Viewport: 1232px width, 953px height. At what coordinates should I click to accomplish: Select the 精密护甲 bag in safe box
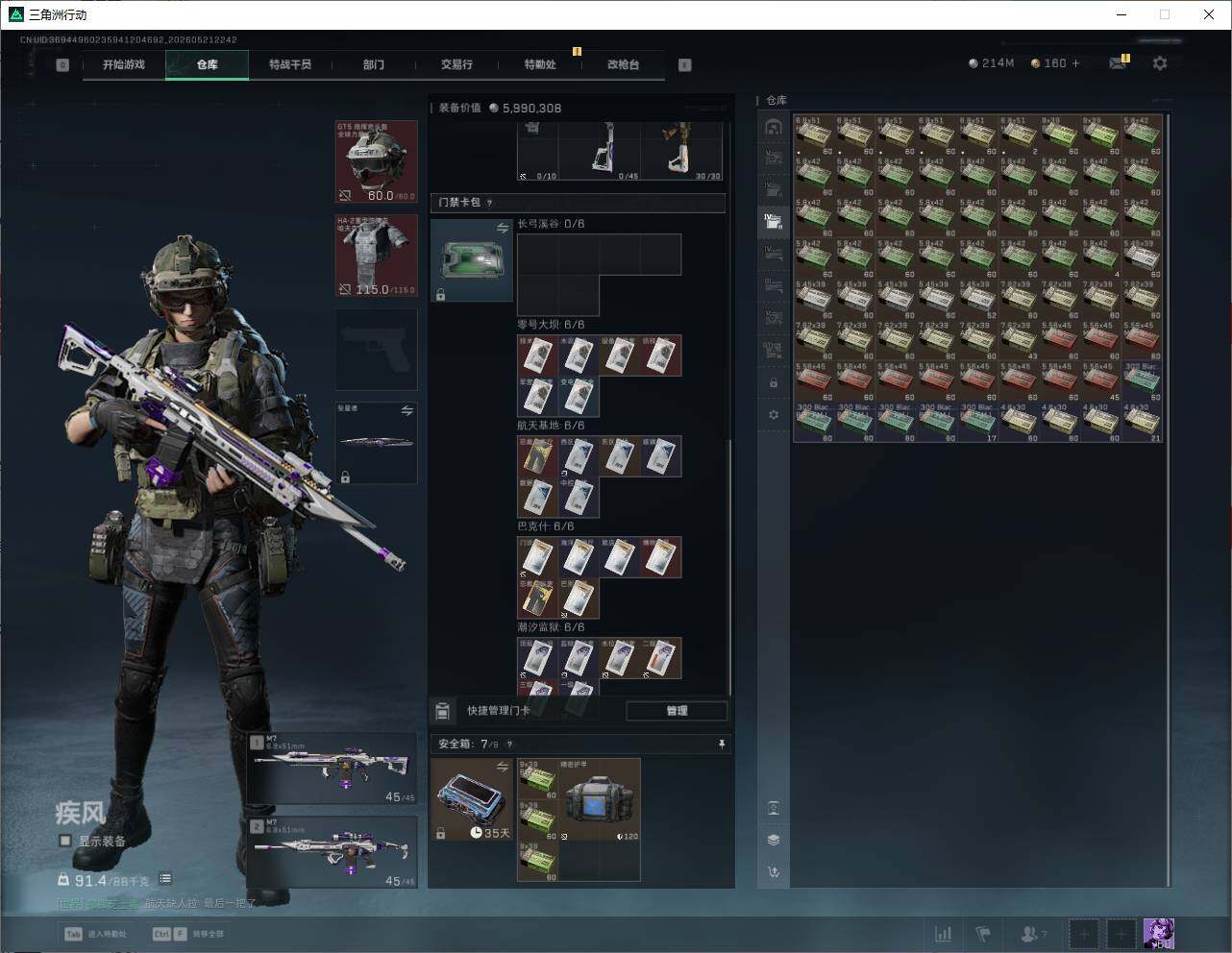tap(600, 799)
